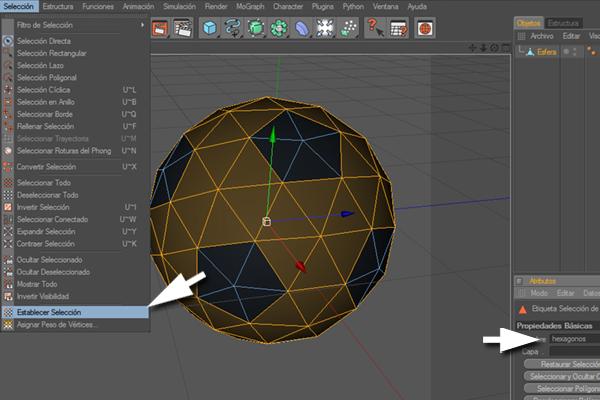
Task: Choose Selección Cíclica menu entry
Action: [x=75, y=90]
